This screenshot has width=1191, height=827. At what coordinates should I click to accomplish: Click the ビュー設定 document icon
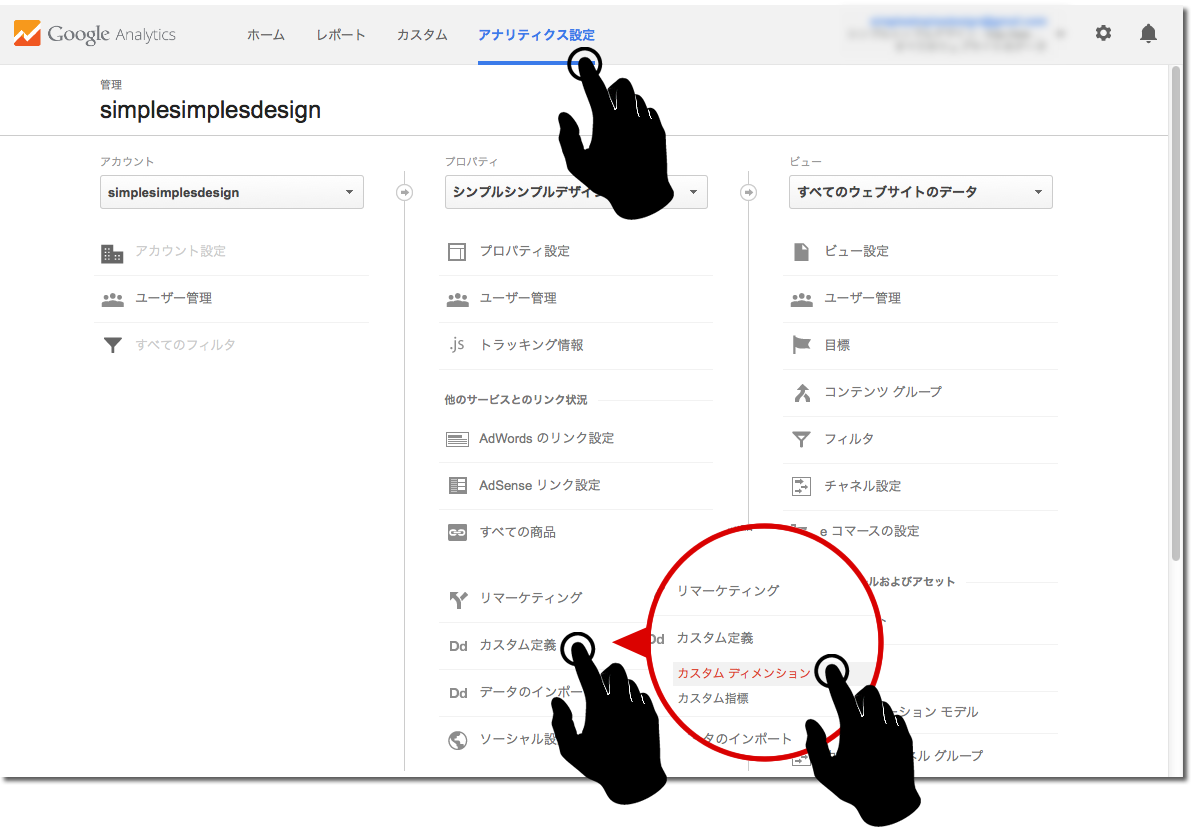801,251
